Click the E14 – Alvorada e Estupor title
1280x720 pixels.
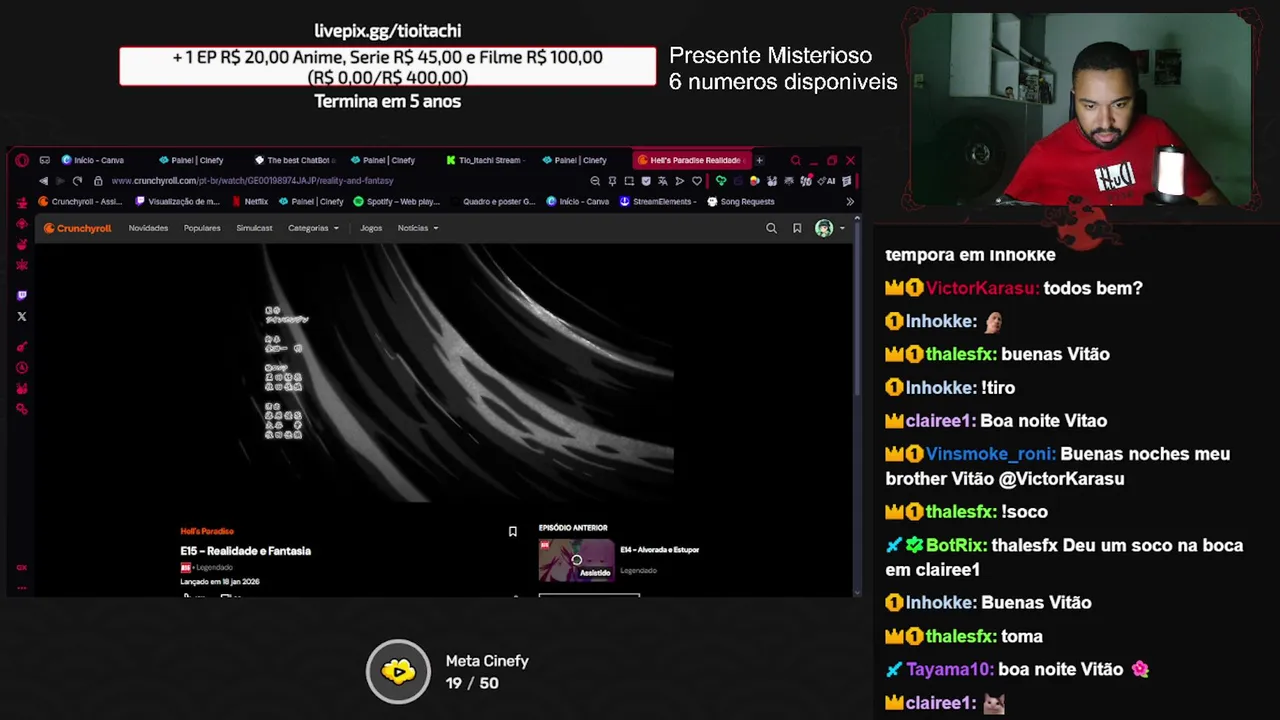tap(660, 549)
